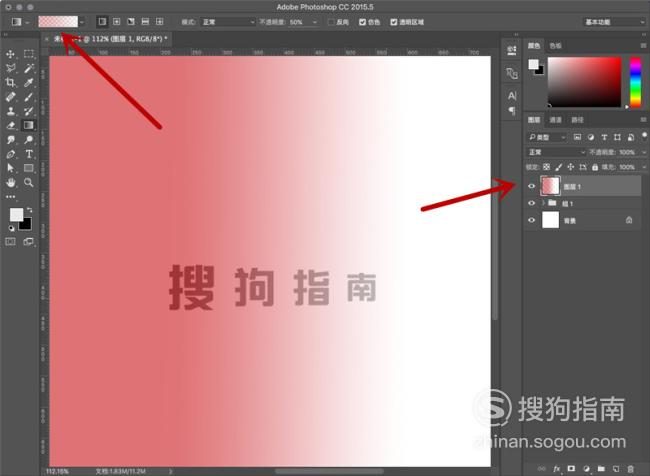The image size is (650, 476).
Task: Open the layer opacity dropdown arrow
Action: click(x=644, y=152)
